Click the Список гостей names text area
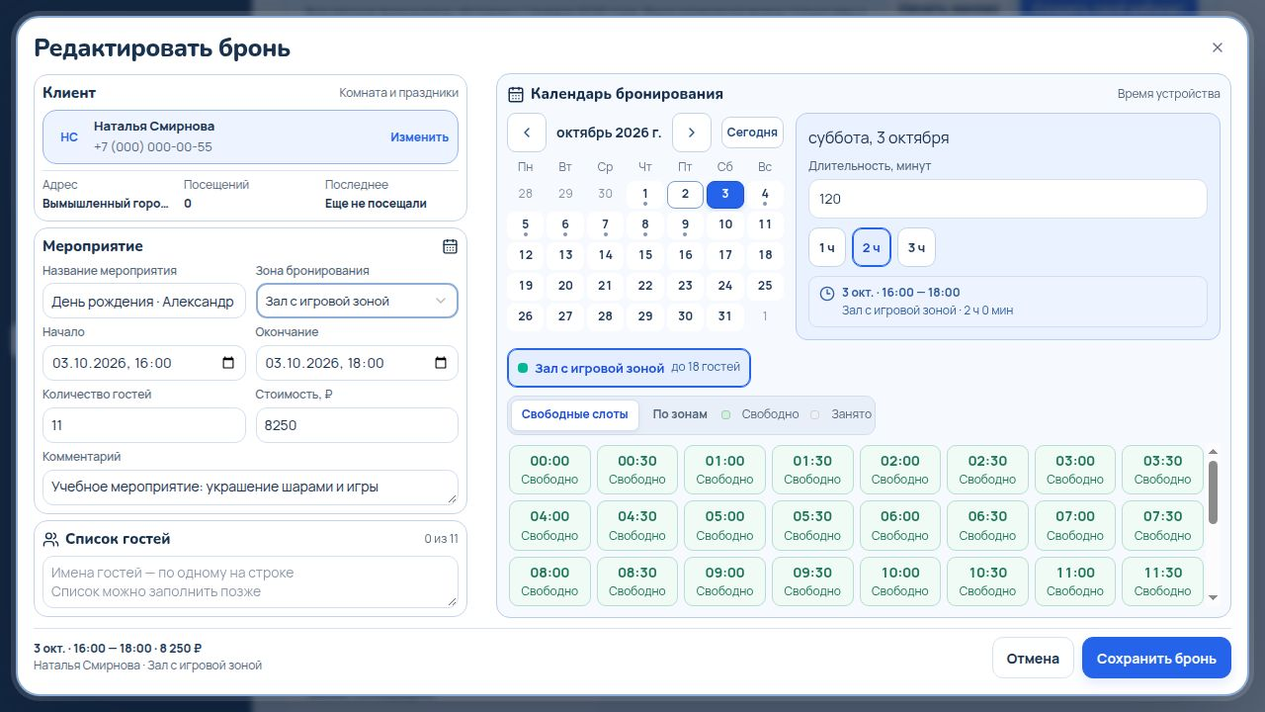1265x712 pixels. click(250, 582)
